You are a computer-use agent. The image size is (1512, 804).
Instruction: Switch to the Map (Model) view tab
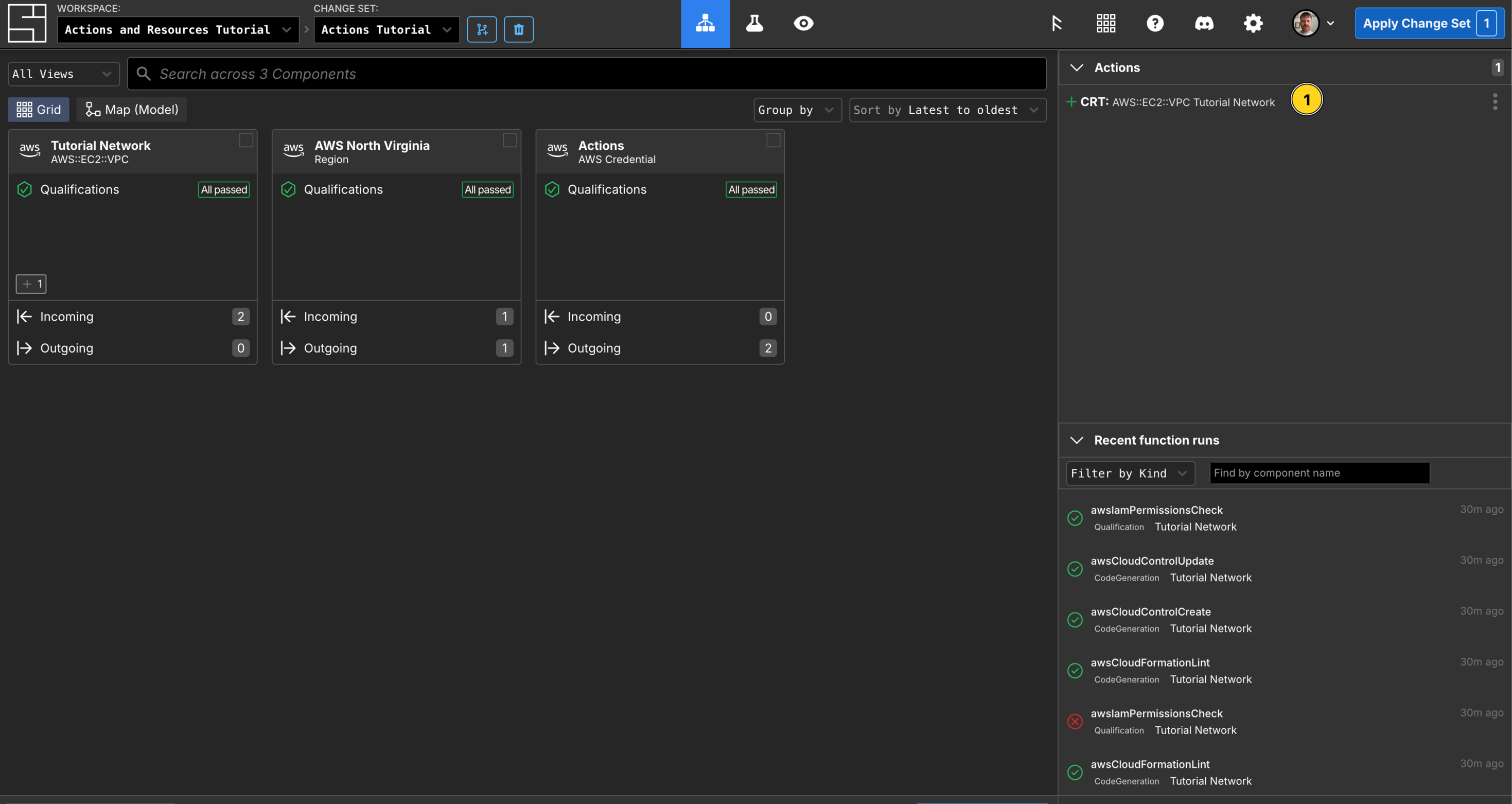tap(131, 110)
